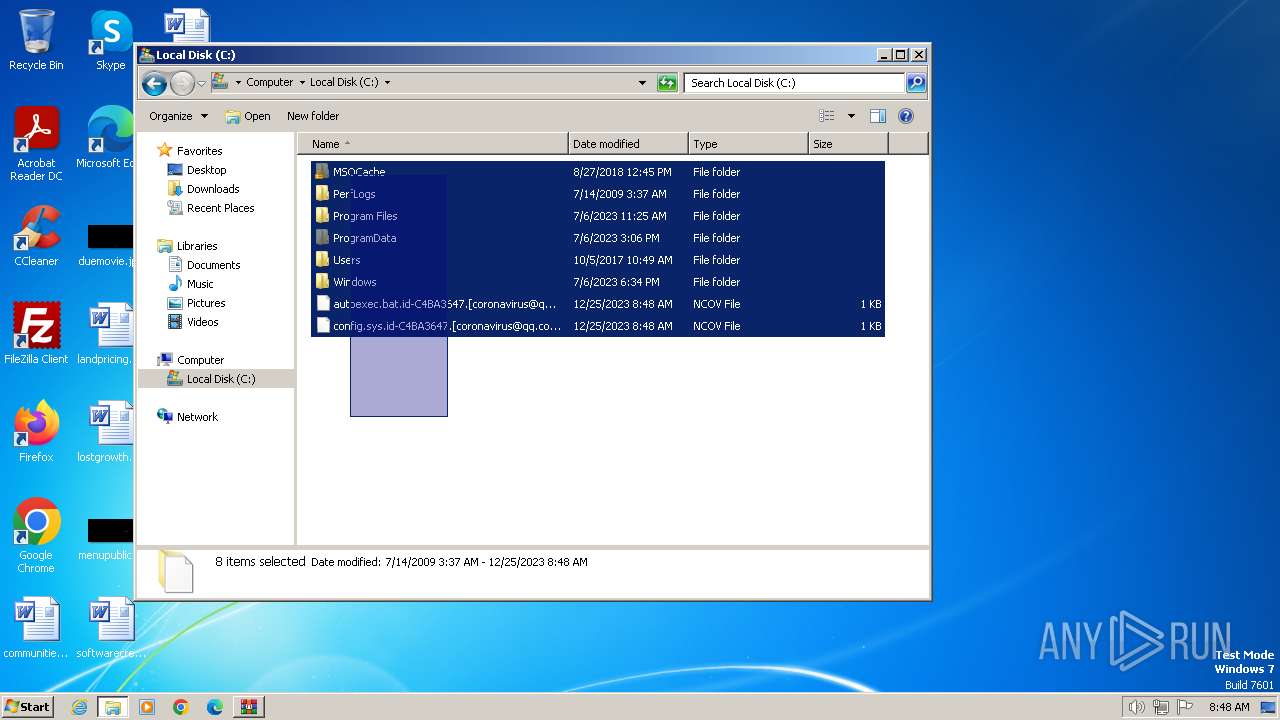Open the landpricing Word document icon

pyautogui.click(x=105, y=334)
